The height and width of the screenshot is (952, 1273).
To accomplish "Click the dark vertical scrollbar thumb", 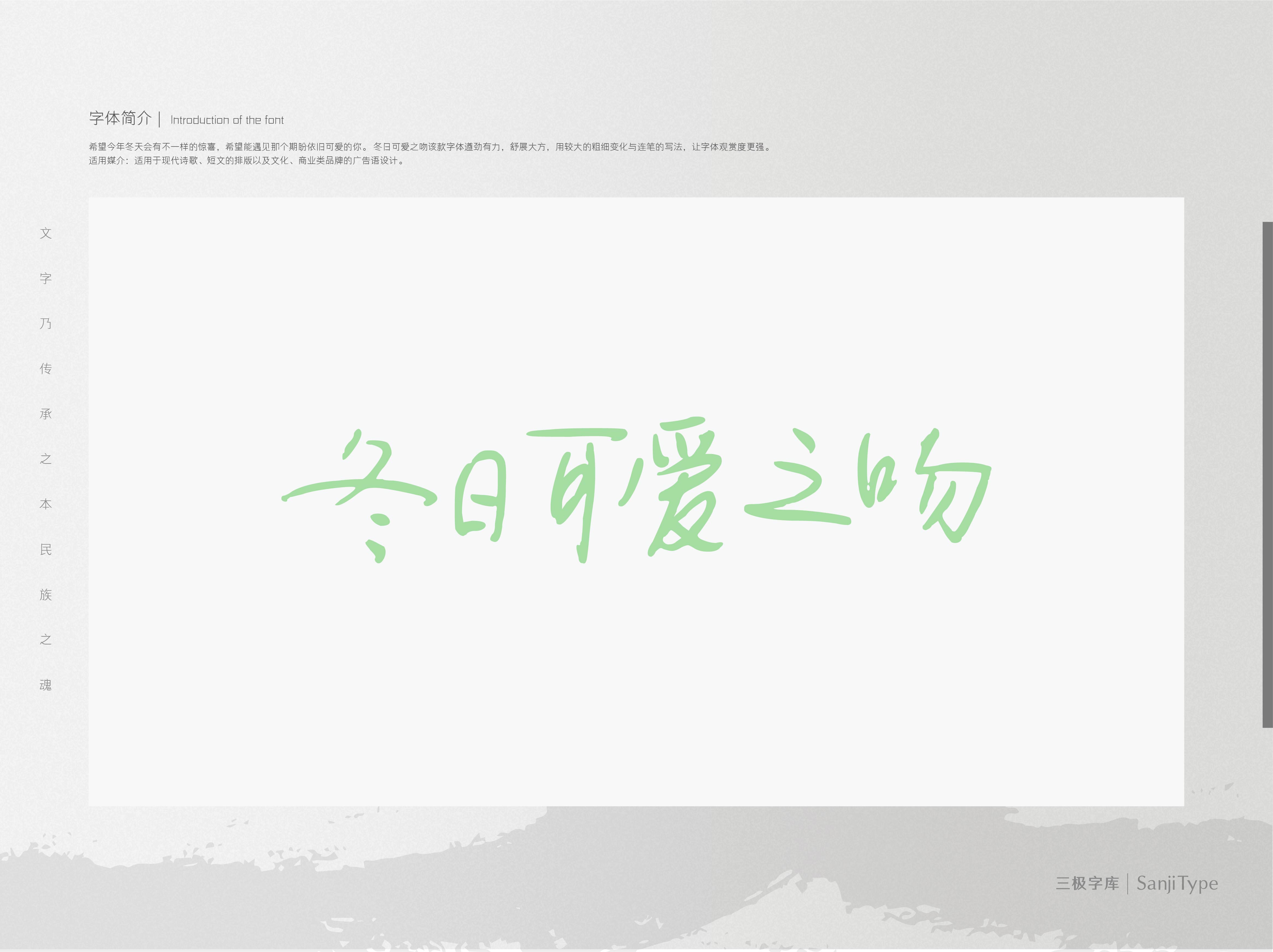I will coord(1267,474).
